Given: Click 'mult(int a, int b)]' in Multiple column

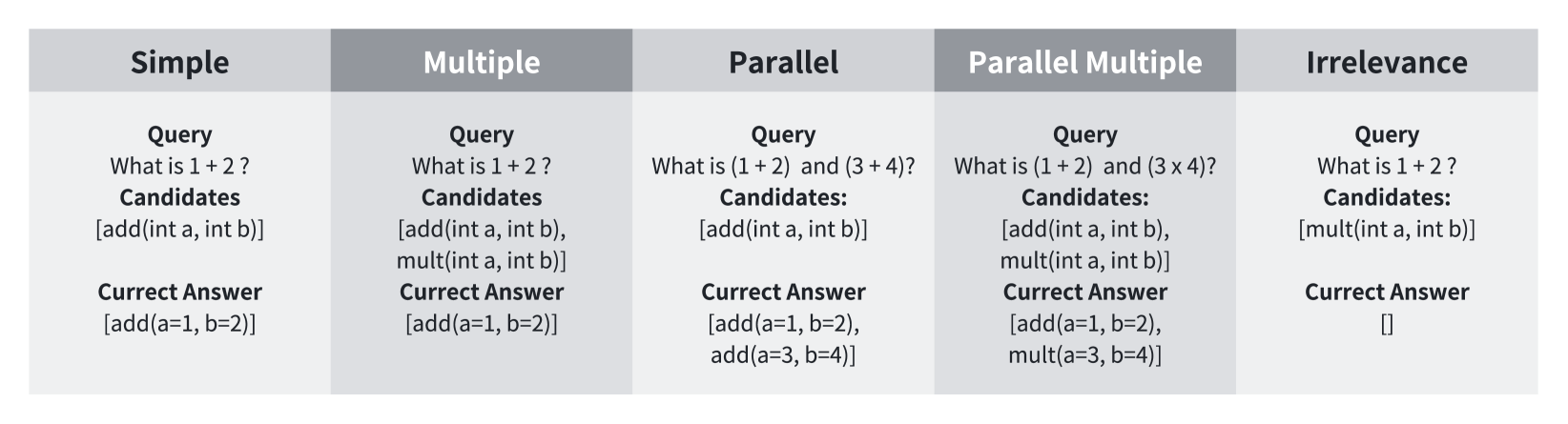Looking at the screenshot, I should (x=481, y=260).
